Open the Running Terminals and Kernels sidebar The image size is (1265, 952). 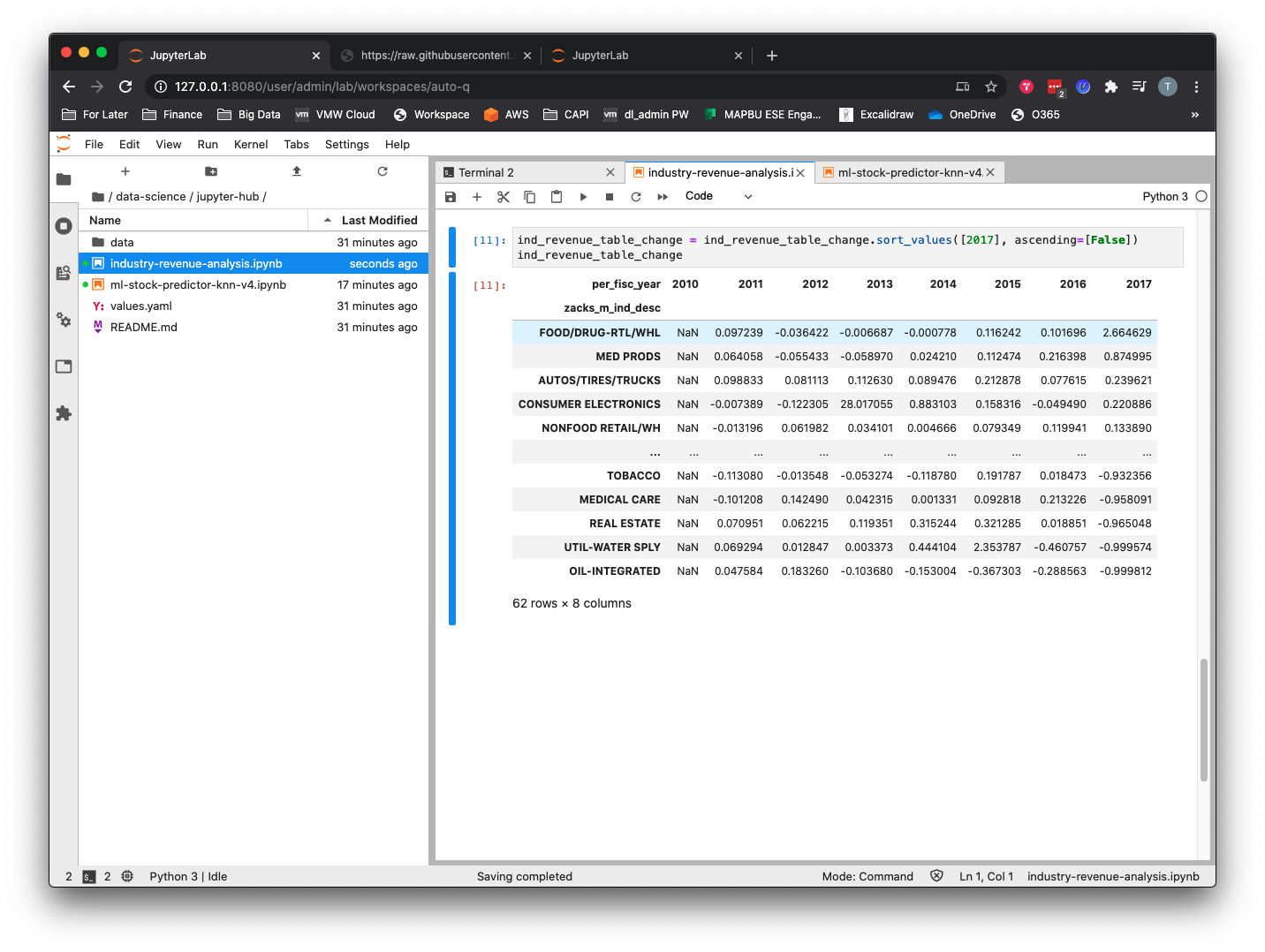(64, 226)
